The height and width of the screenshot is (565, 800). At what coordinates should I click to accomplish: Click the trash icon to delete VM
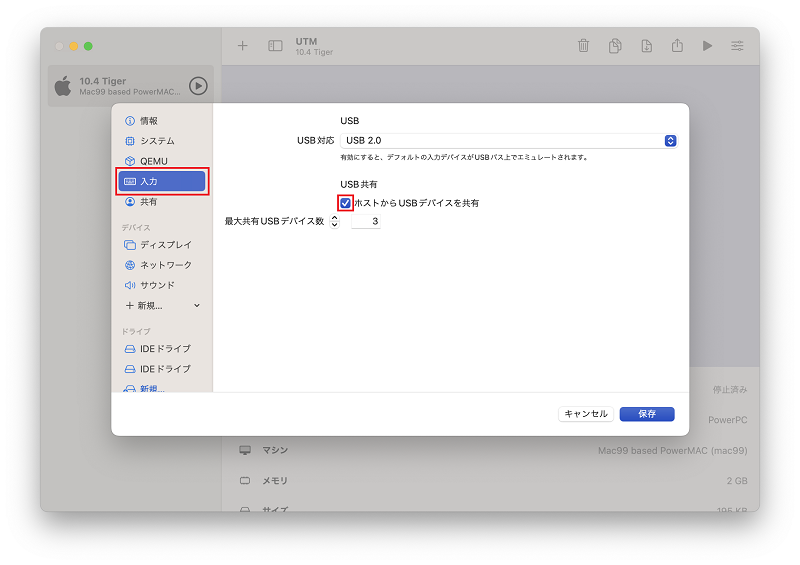(583, 46)
